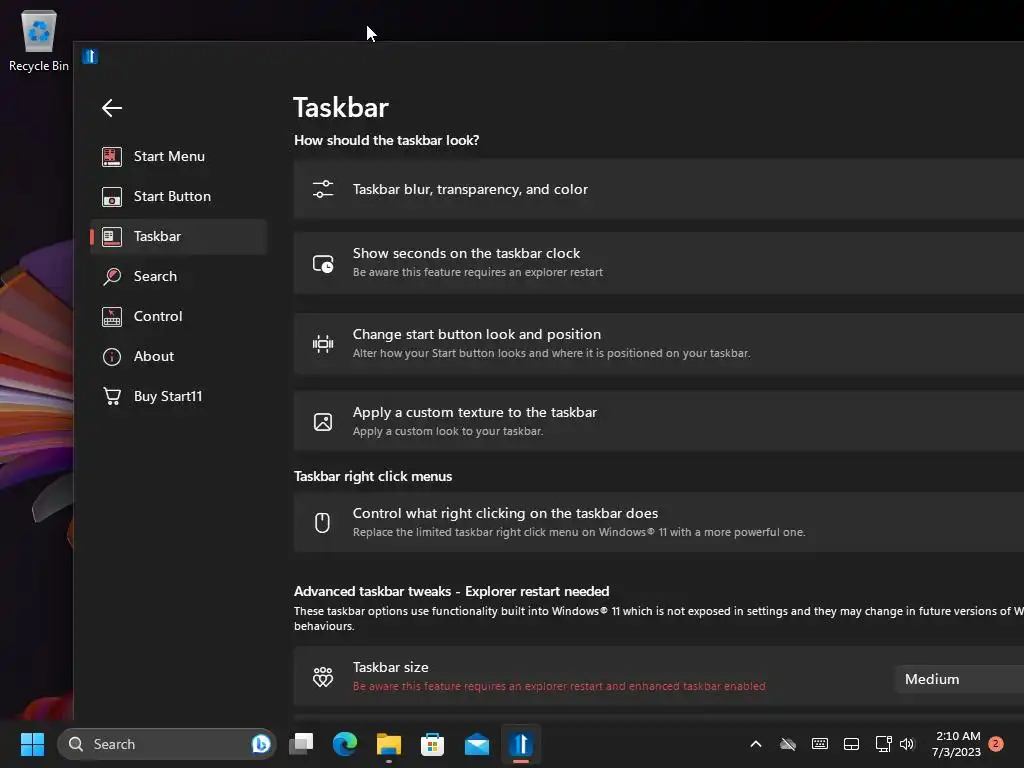Click the OneDrive cloud tray icon

click(788, 744)
